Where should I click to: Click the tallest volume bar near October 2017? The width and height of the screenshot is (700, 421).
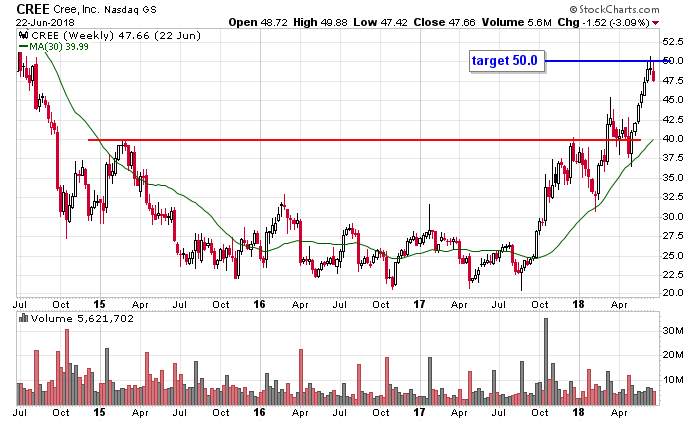point(546,362)
